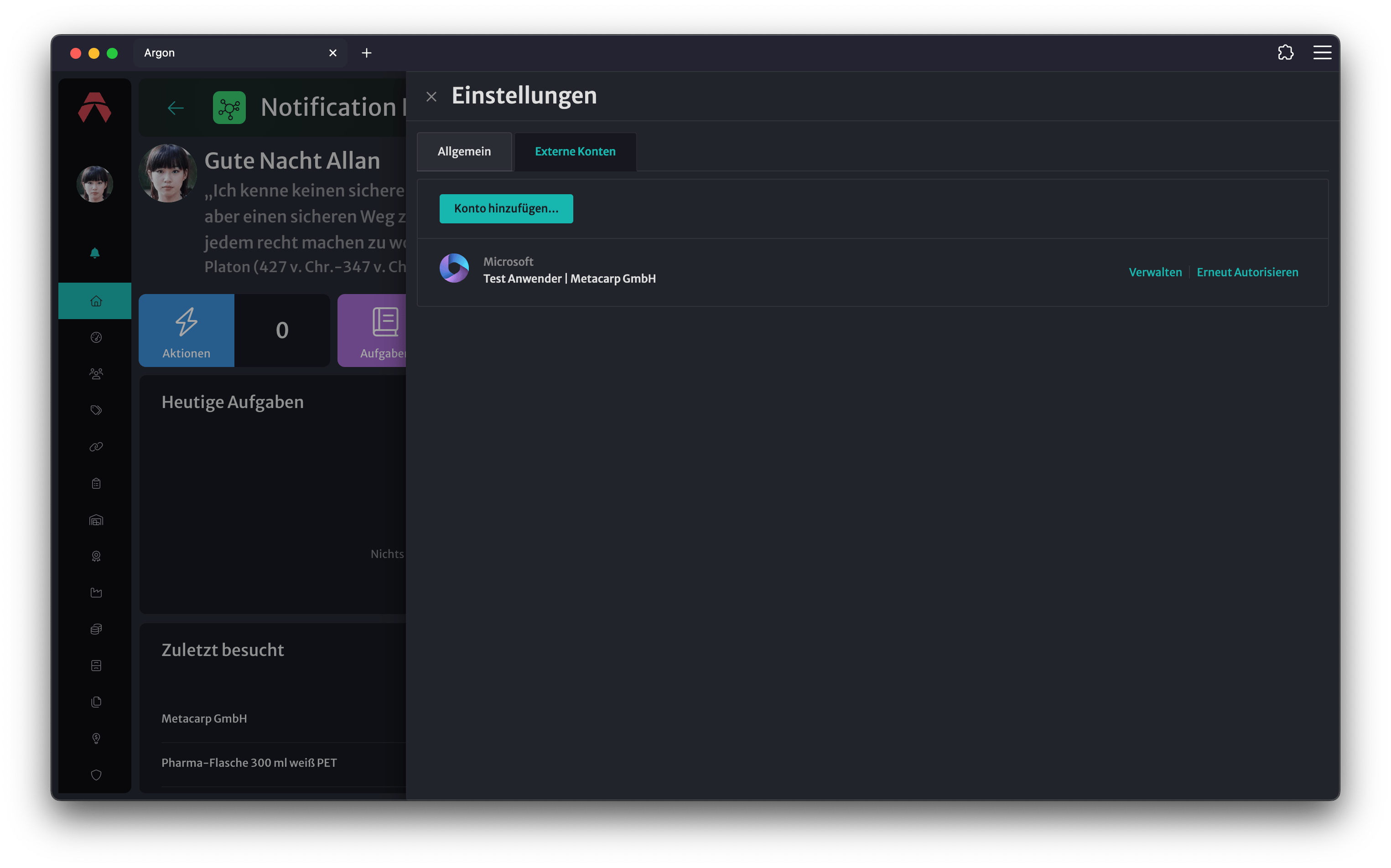Open the notifications bell in the sidebar
Image resolution: width=1391 pixels, height=868 pixels.
pyautogui.click(x=95, y=253)
